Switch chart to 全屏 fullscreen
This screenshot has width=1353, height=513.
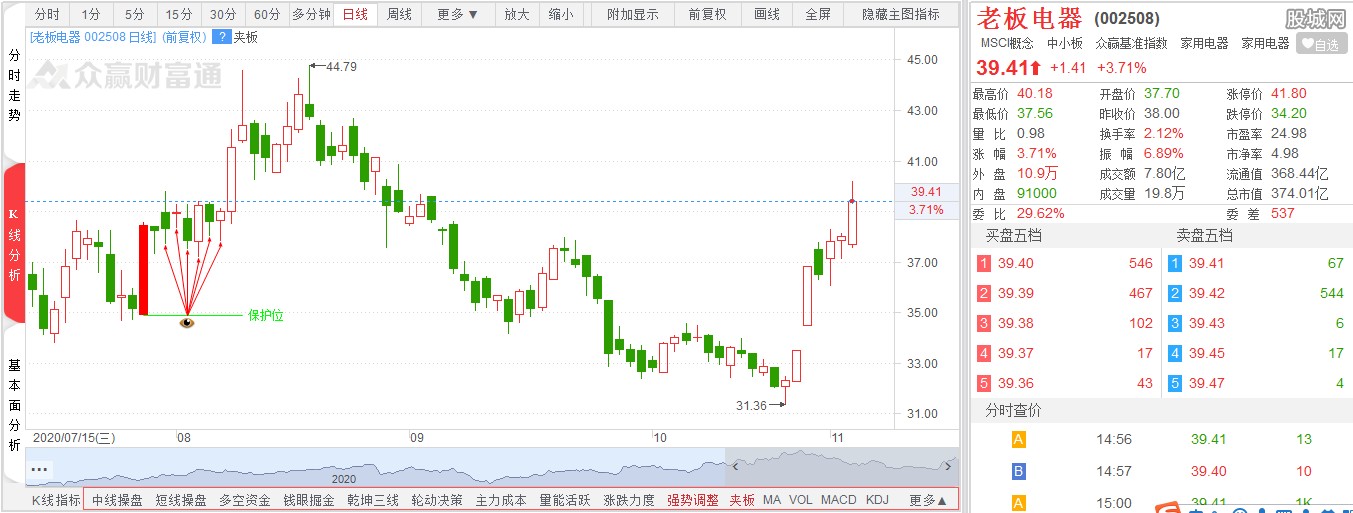[817, 14]
